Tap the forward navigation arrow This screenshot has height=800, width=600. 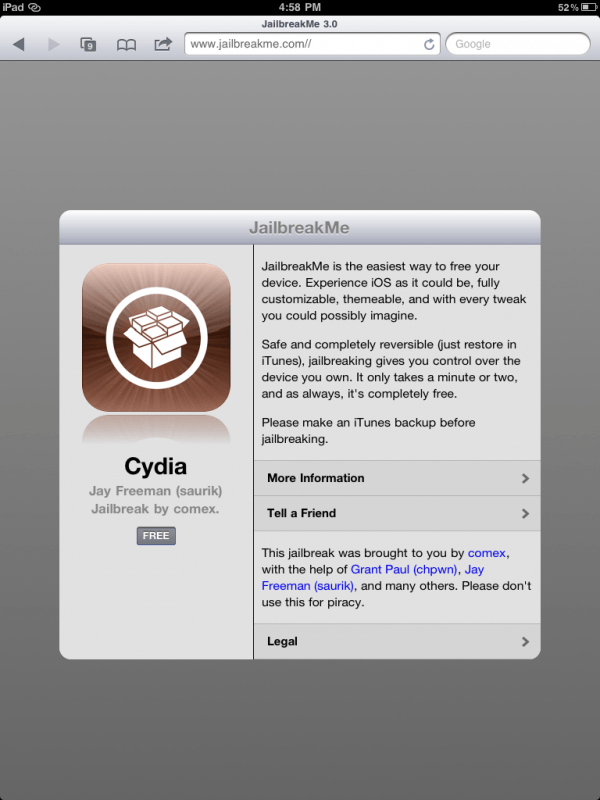click(54, 44)
